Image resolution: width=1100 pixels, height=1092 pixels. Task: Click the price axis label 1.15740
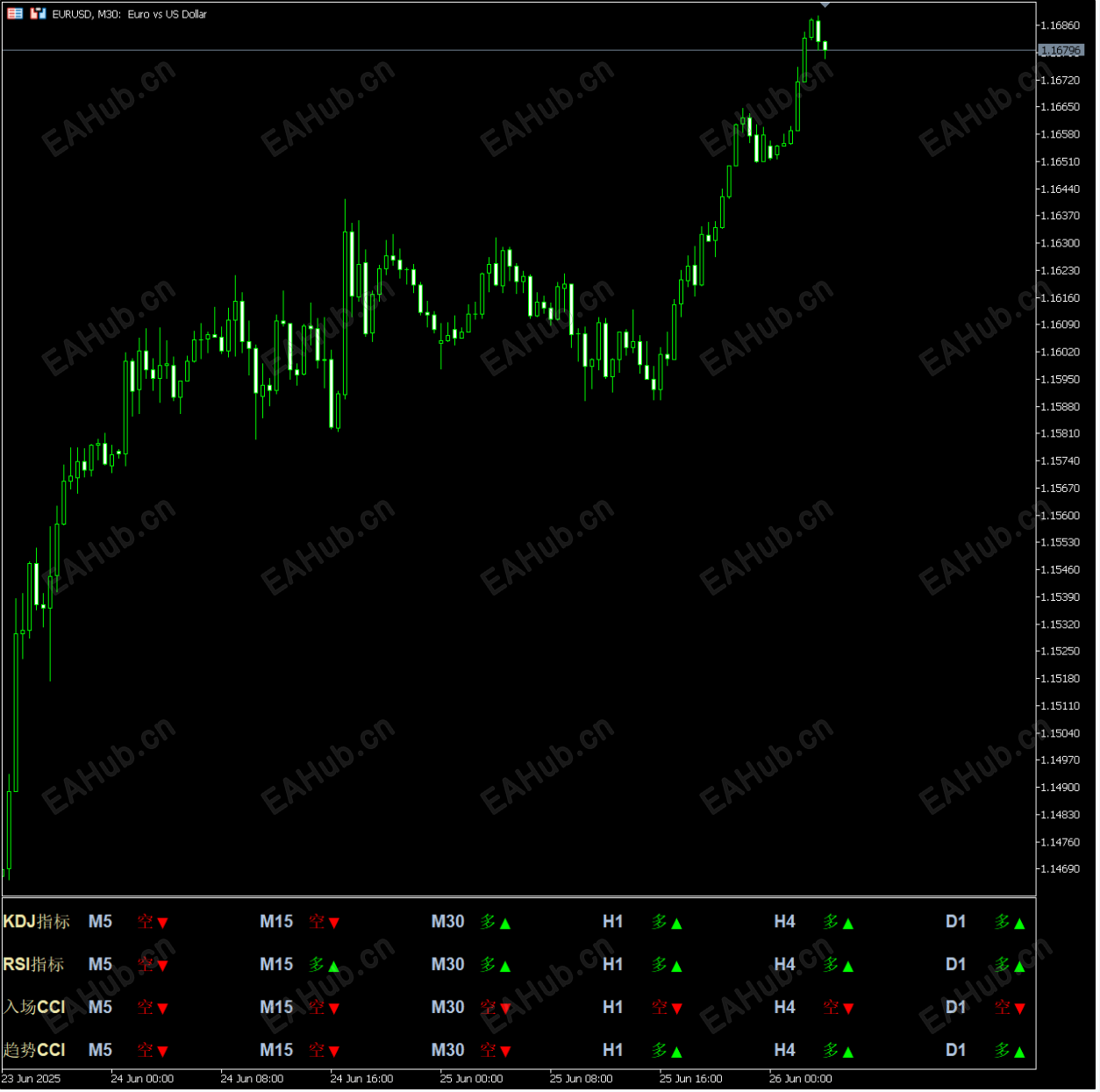1060,460
